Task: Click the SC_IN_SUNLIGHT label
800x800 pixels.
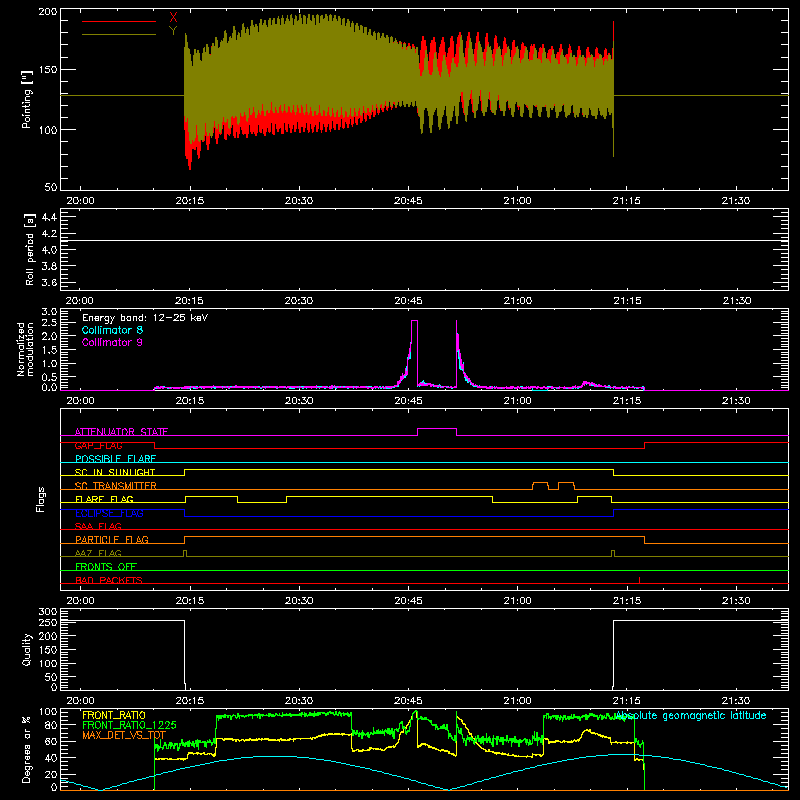Action: pos(115,472)
